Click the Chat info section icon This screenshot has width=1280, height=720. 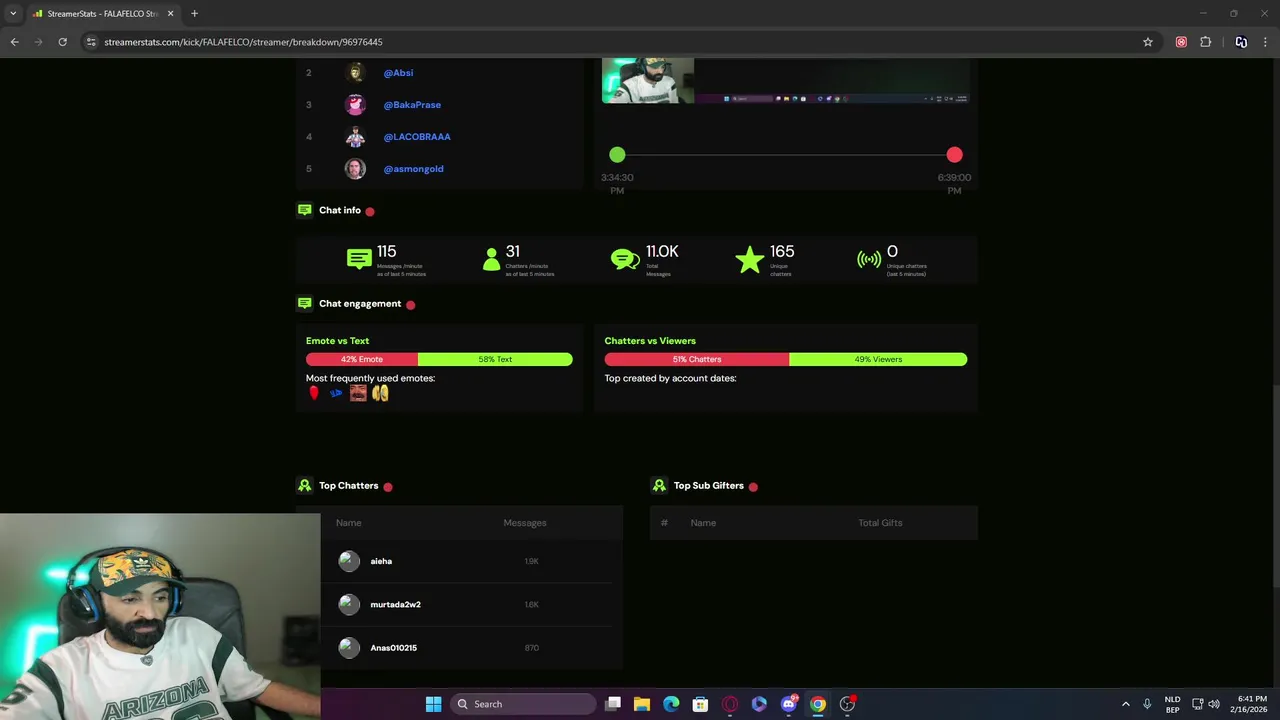tap(304, 210)
